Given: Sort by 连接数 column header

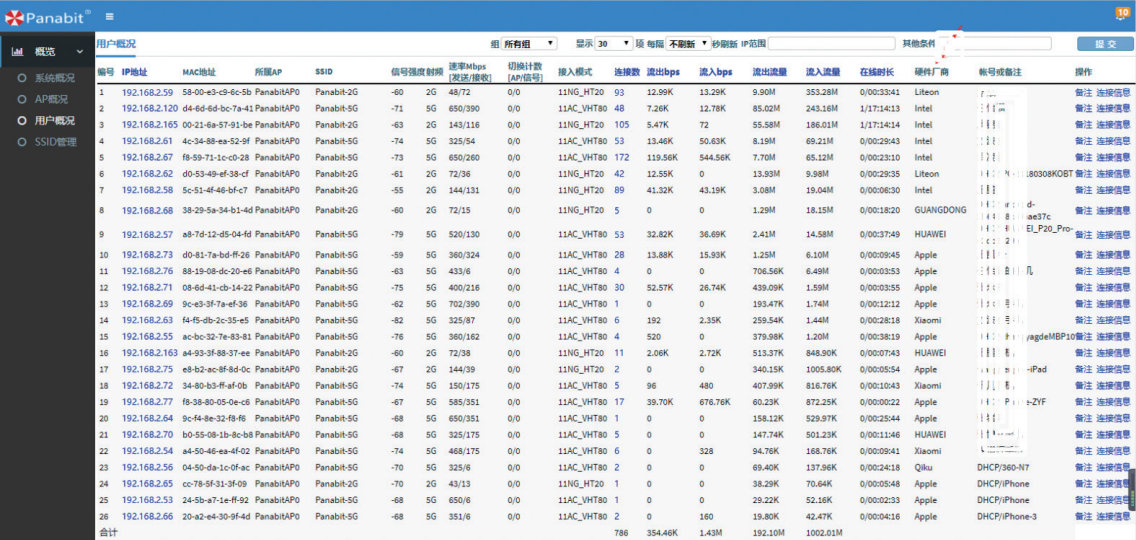Looking at the screenshot, I should pos(627,72).
